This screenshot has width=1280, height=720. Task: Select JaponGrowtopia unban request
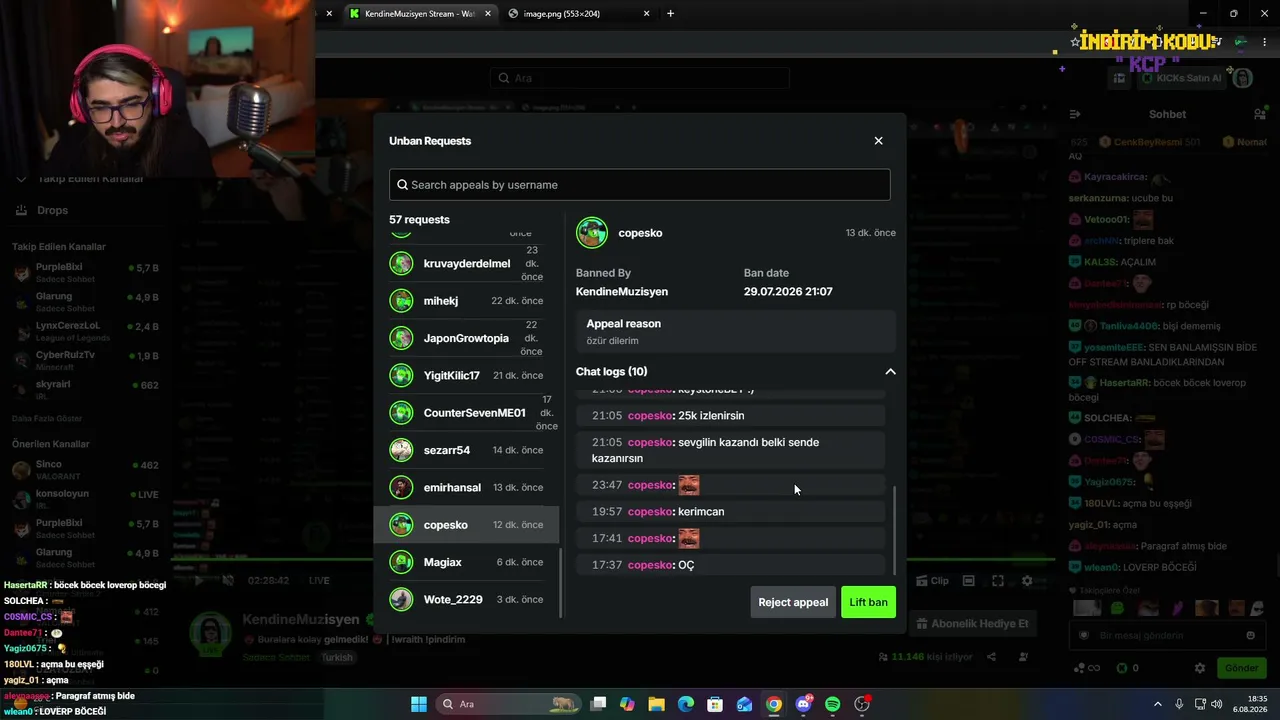pyautogui.click(x=466, y=338)
